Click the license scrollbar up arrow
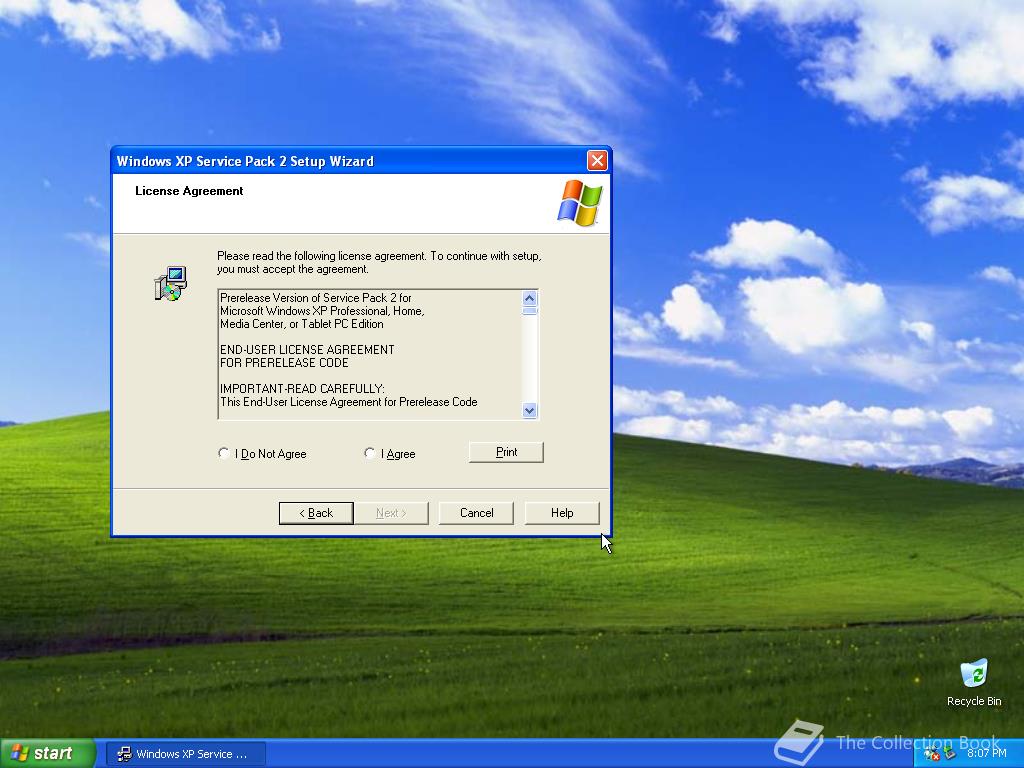The image size is (1024, 768). [x=530, y=298]
